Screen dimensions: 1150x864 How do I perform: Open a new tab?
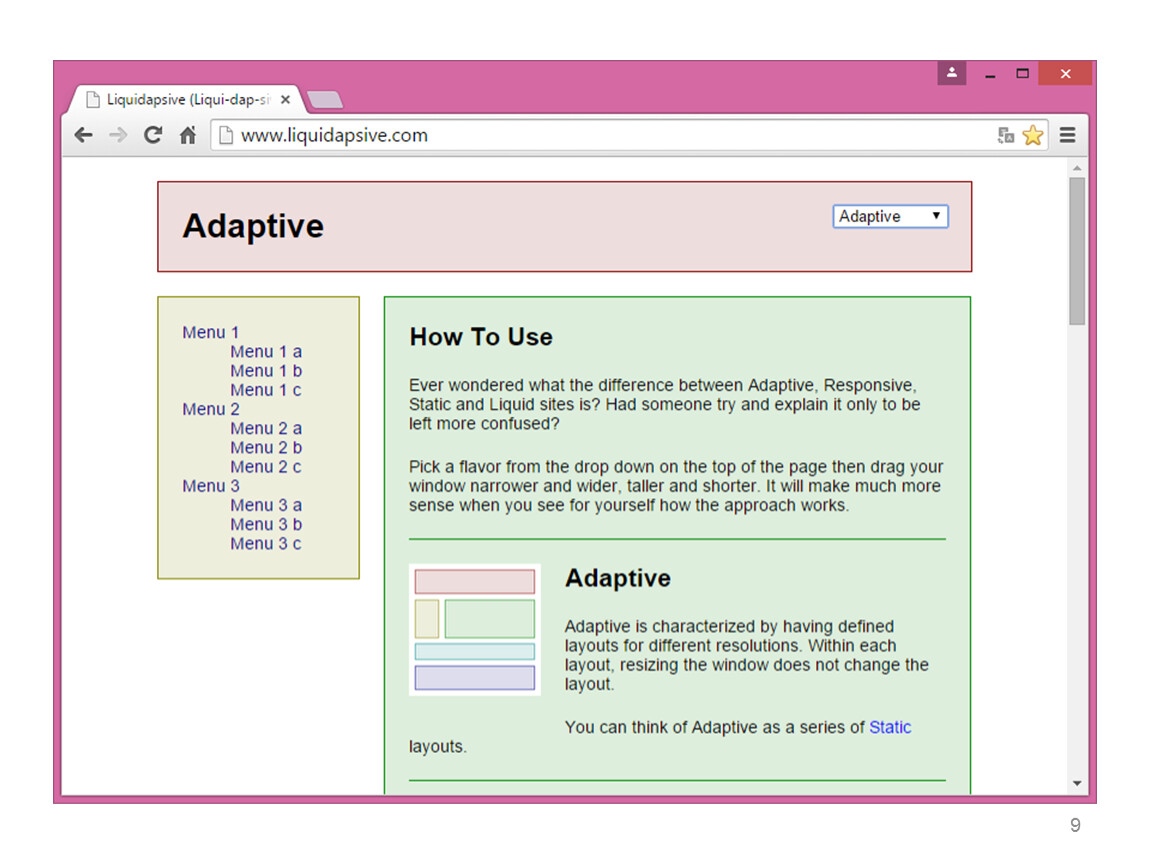point(325,100)
